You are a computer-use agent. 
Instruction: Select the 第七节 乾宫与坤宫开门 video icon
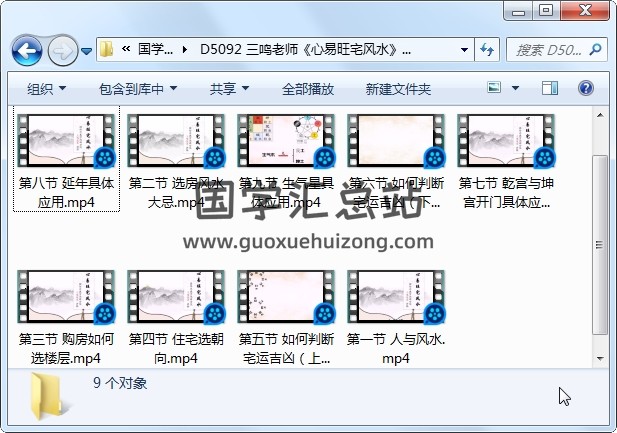click(506, 141)
